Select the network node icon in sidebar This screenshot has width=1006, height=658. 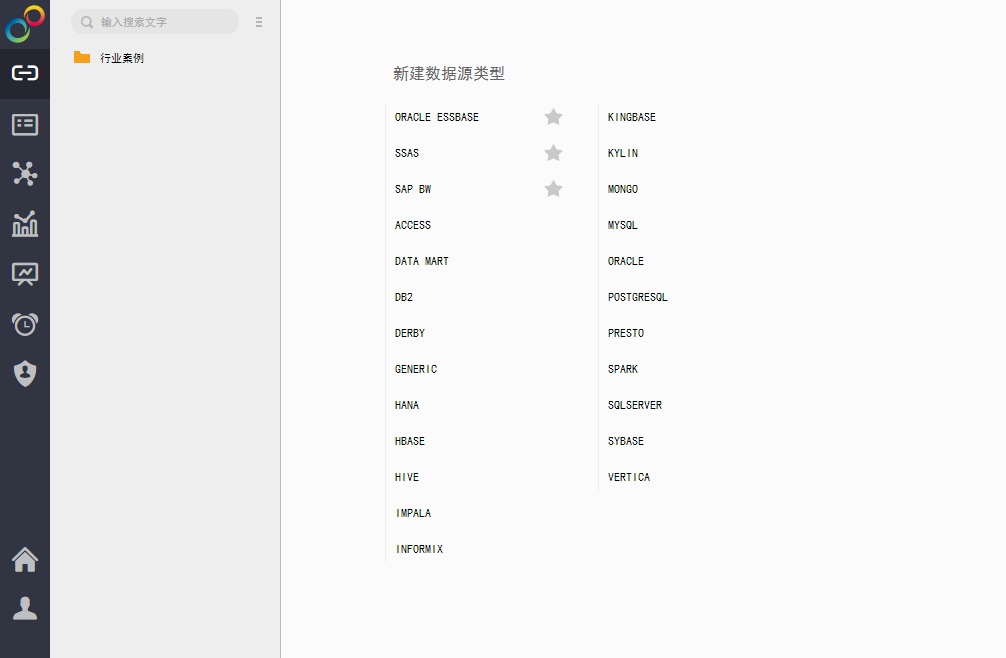[x=25, y=174]
